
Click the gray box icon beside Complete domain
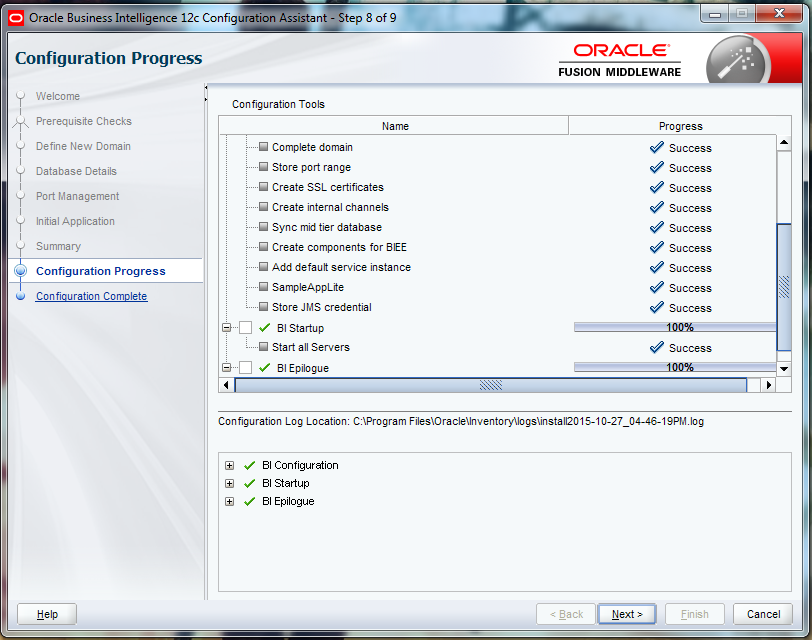(264, 147)
